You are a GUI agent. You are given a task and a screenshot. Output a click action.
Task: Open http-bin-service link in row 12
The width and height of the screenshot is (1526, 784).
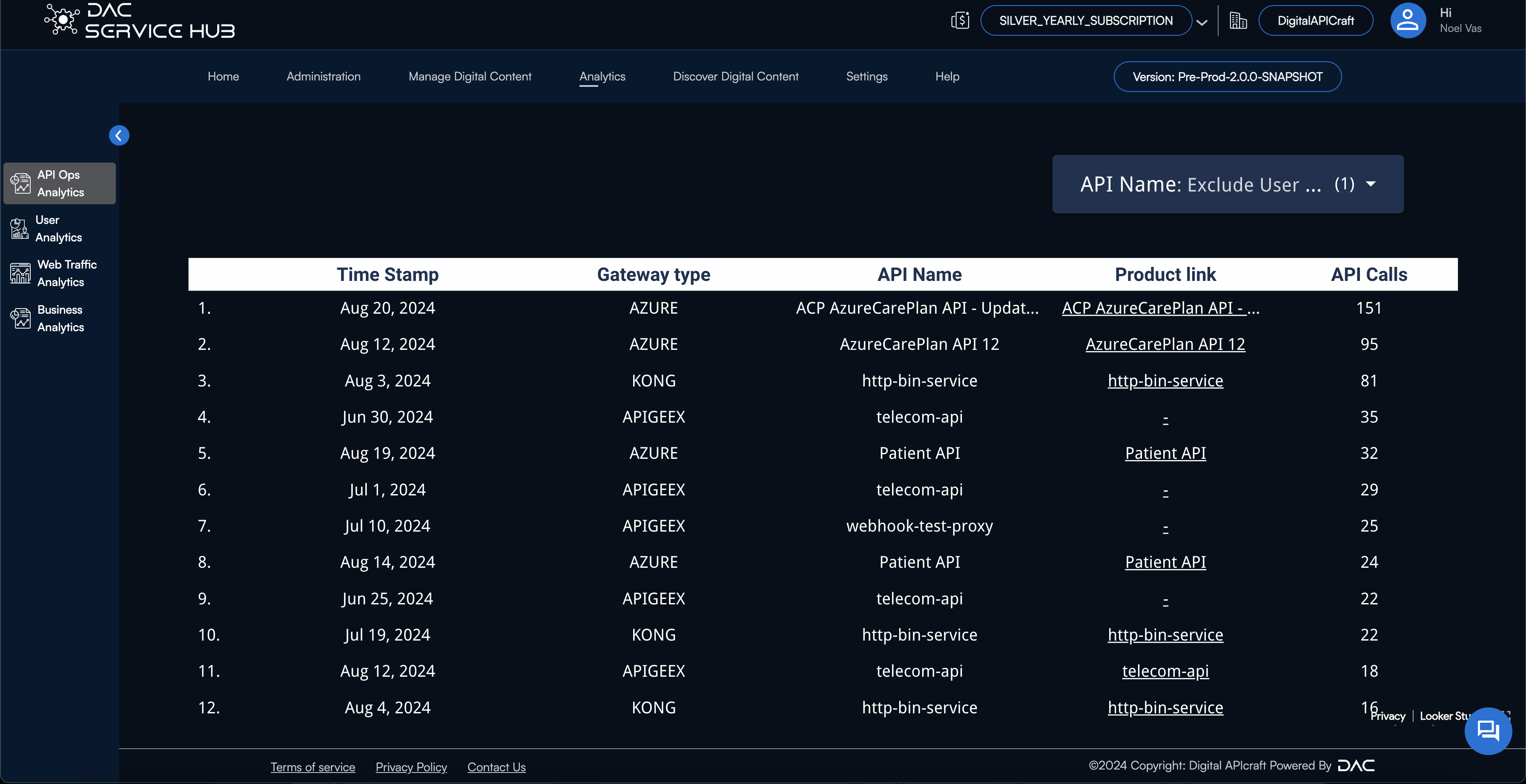tap(1165, 708)
